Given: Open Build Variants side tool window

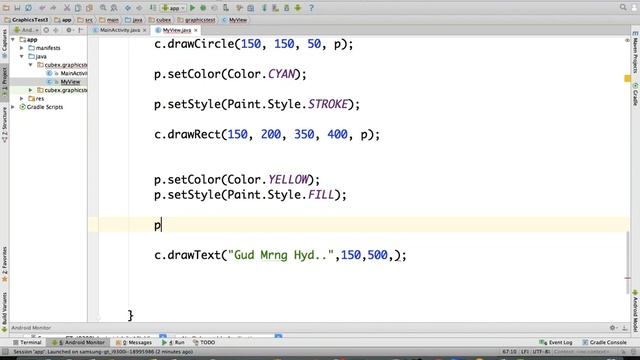Looking at the screenshot, I should click(x=4, y=311).
